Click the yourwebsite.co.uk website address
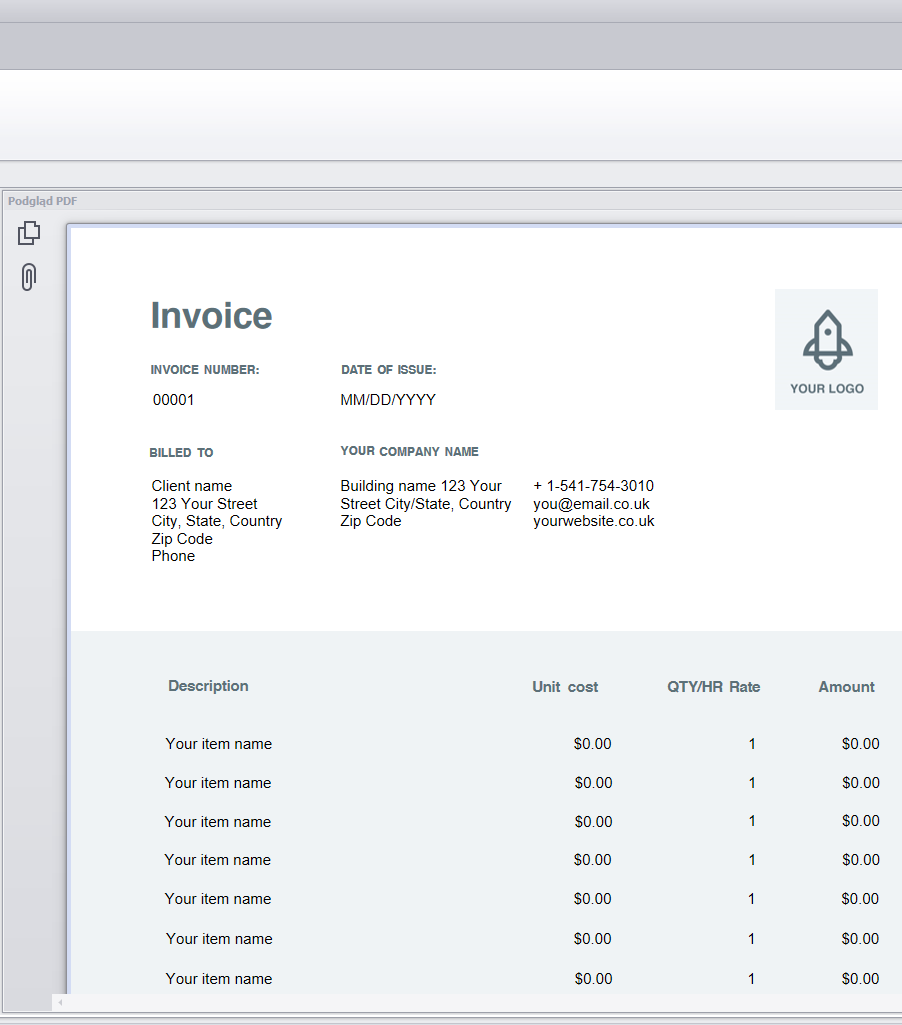 [x=594, y=521]
